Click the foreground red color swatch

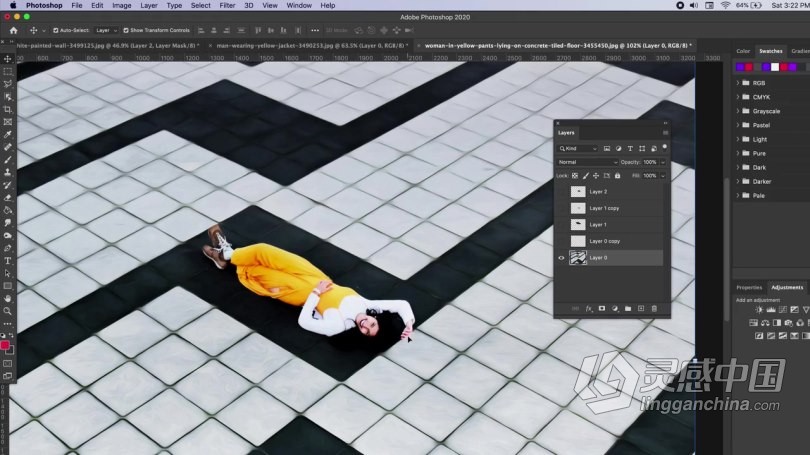point(5,346)
